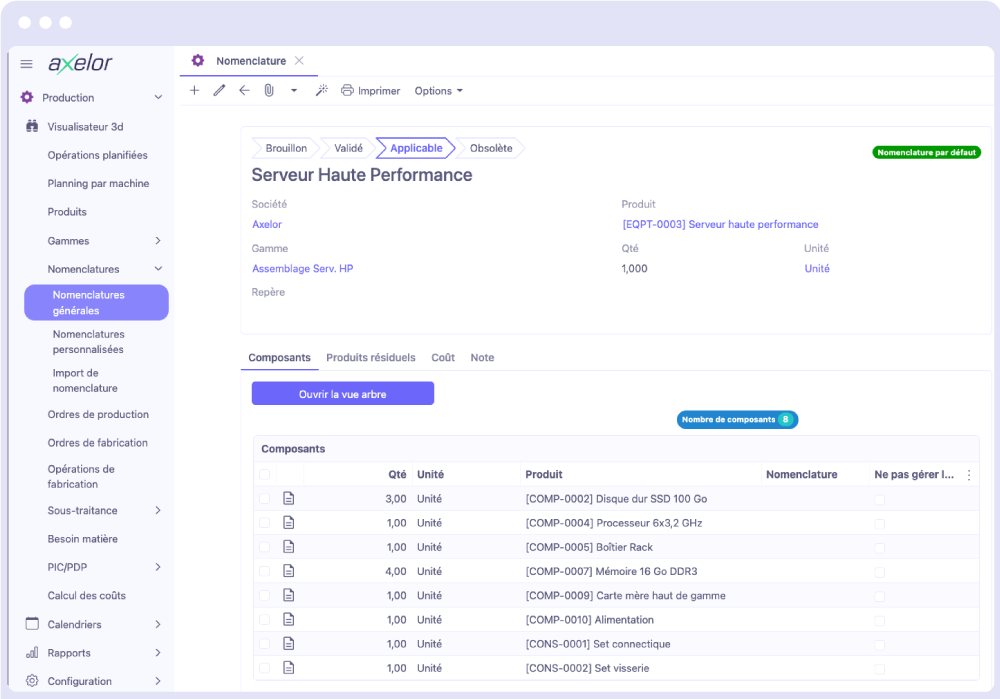Toggle the select-all checkbox in Composants header
Viewport: 1000px width, 699px height.
pyautogui.click(x=264, y=475)
